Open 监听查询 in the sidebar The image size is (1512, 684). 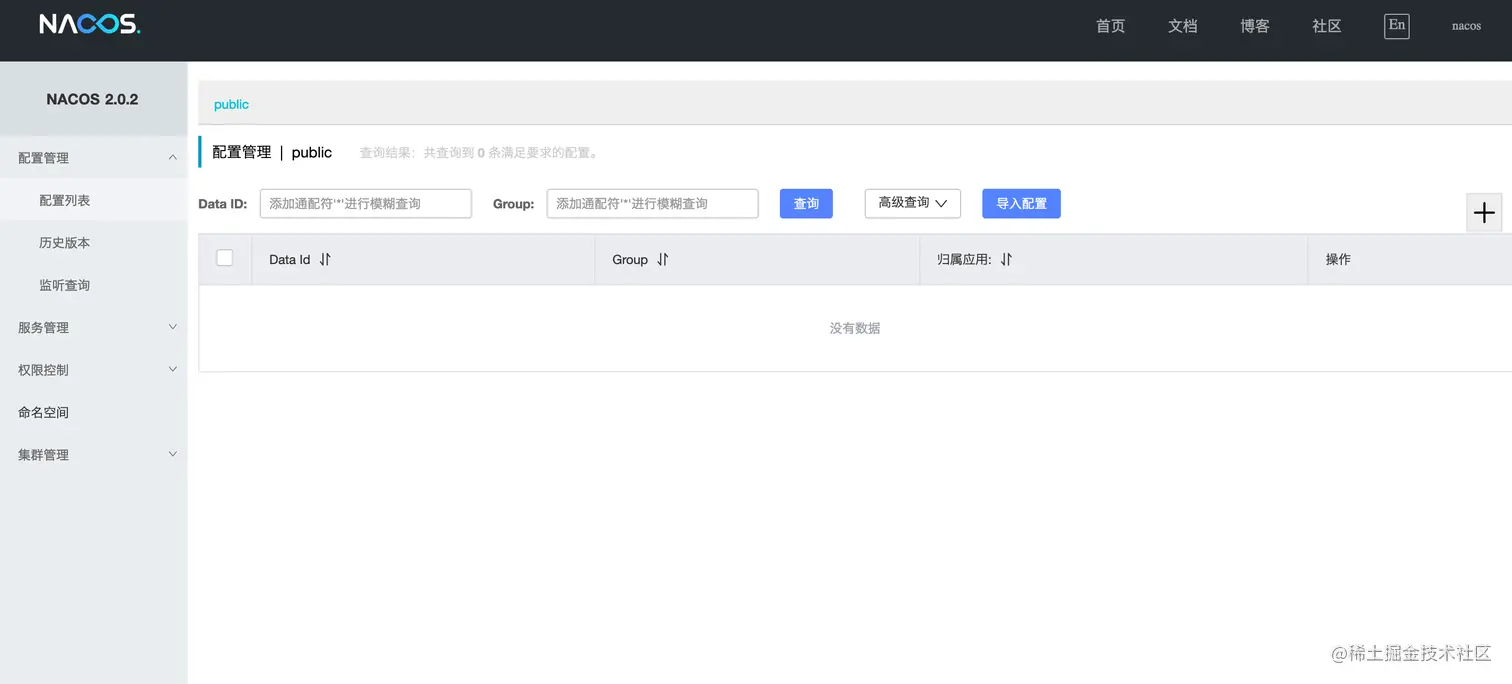62,285
